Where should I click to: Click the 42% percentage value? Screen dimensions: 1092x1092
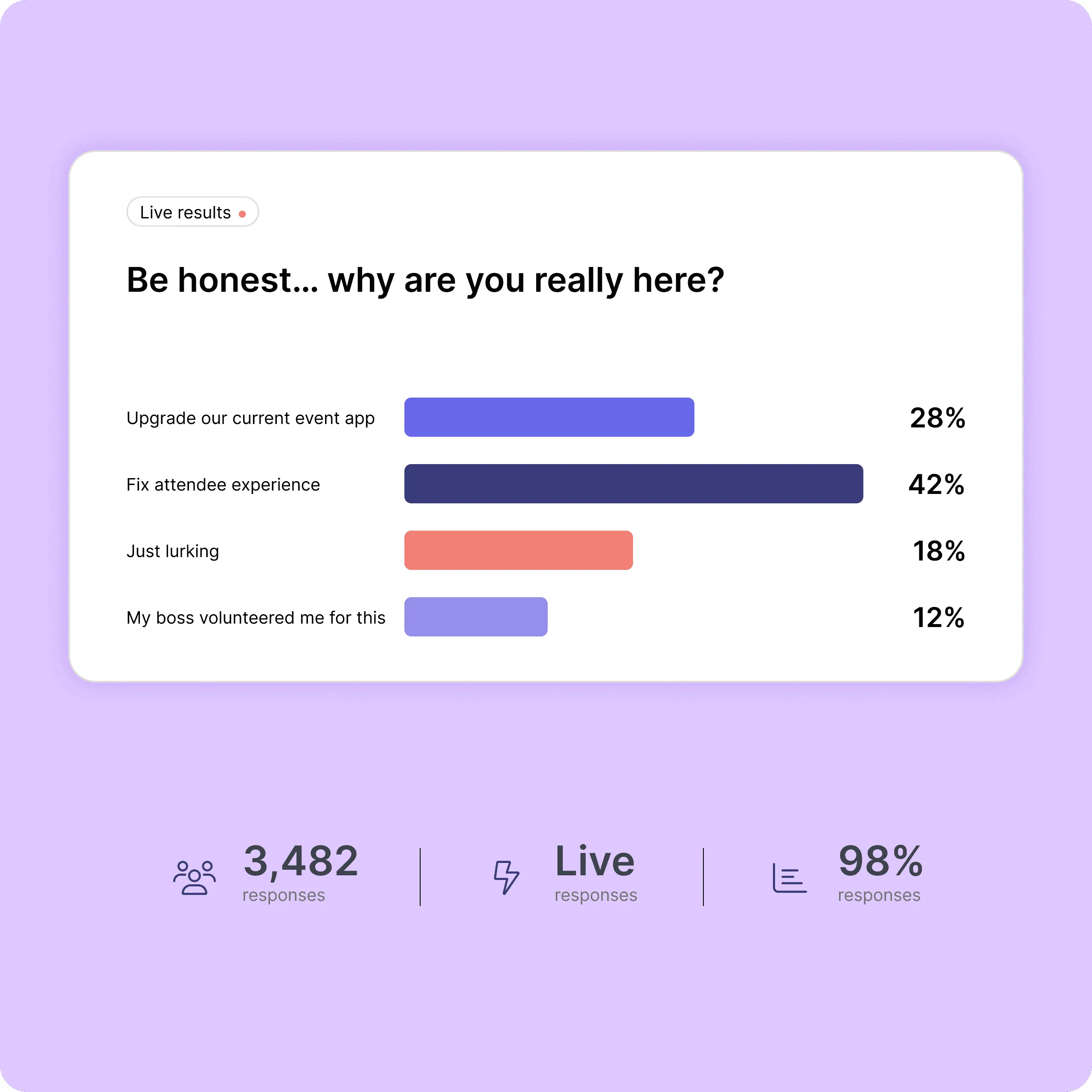coord(937,485)
